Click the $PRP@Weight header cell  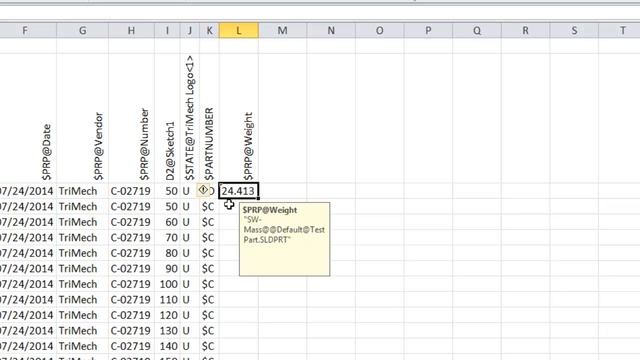(239, 118)
